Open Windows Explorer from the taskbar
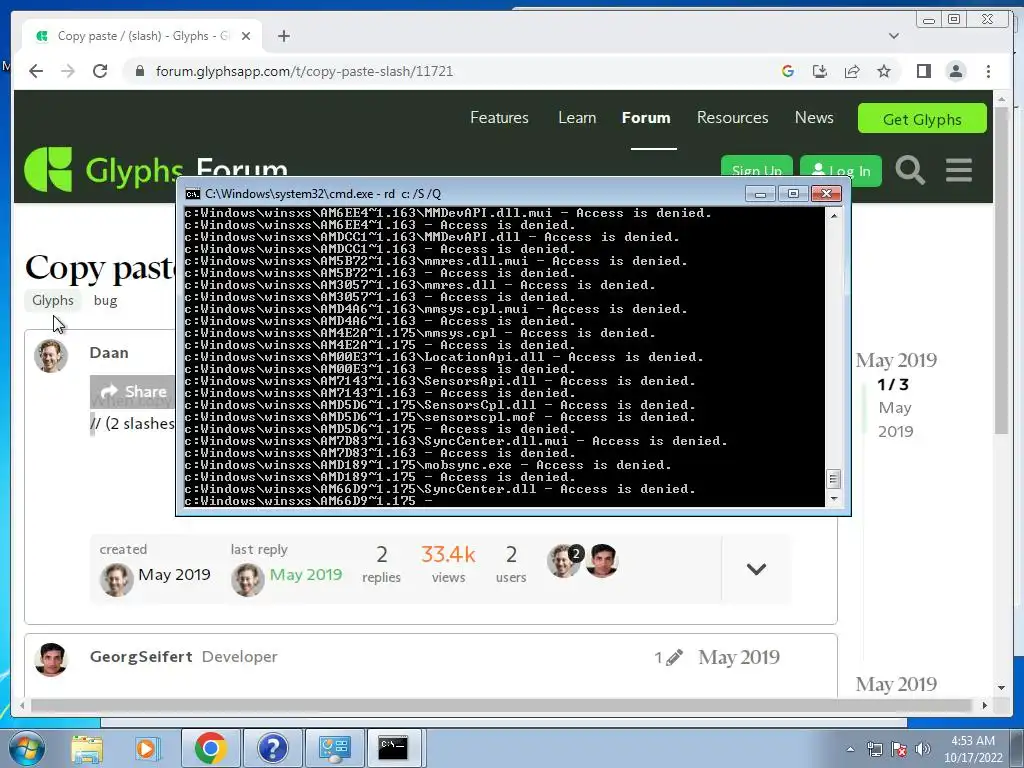This screenshot has width=1024, height=768. tap(87, 748)
